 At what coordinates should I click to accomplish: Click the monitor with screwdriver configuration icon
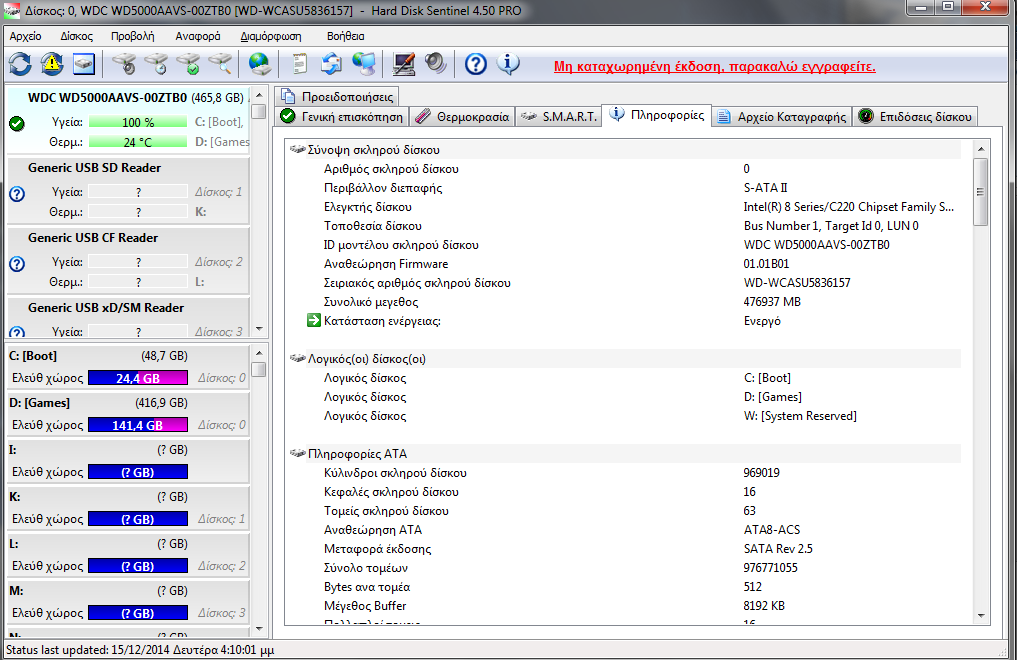[403, 64]
